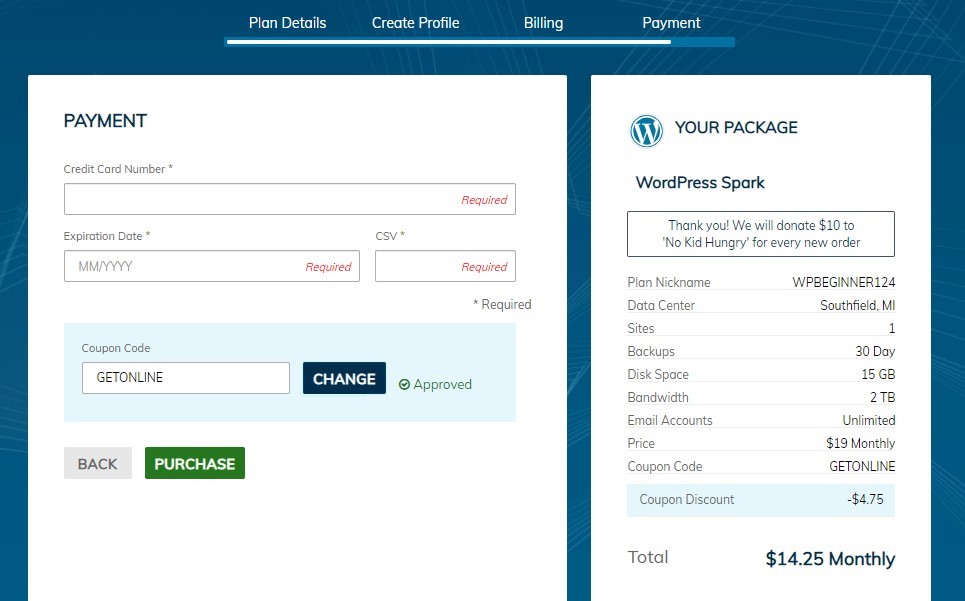965x601 pixels.
Task: Click the Expiration Date MM/YYYY field
Action: [212, 266]
